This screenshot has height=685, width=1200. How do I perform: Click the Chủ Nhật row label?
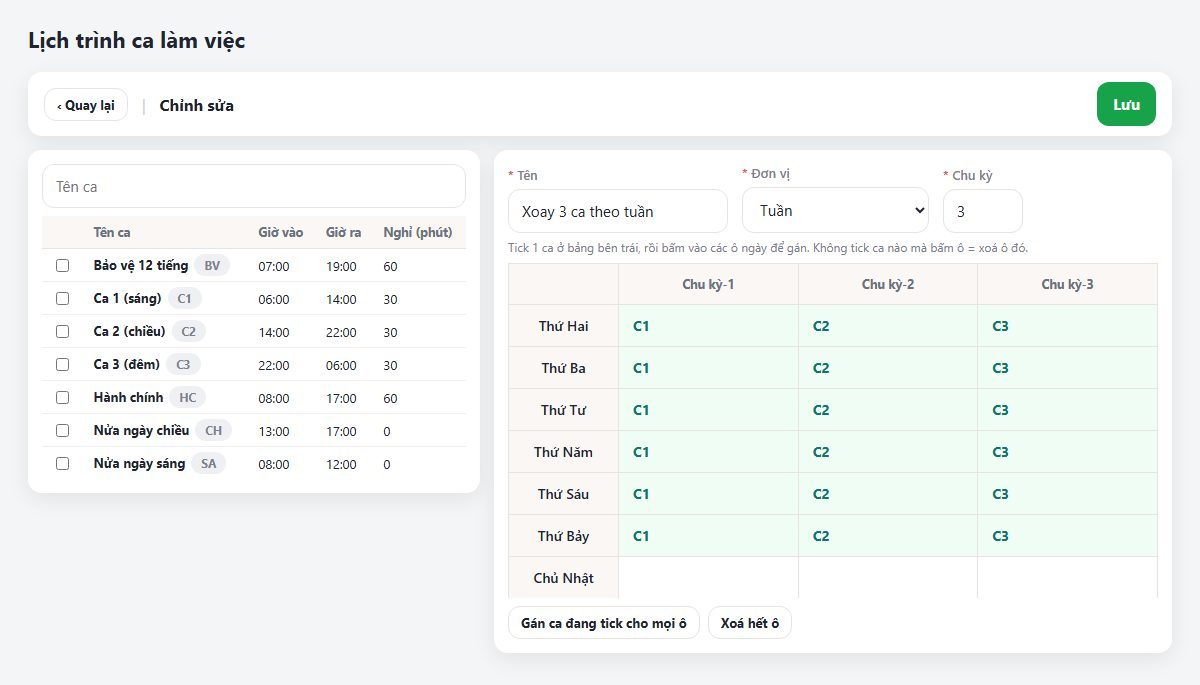(563, 578)
